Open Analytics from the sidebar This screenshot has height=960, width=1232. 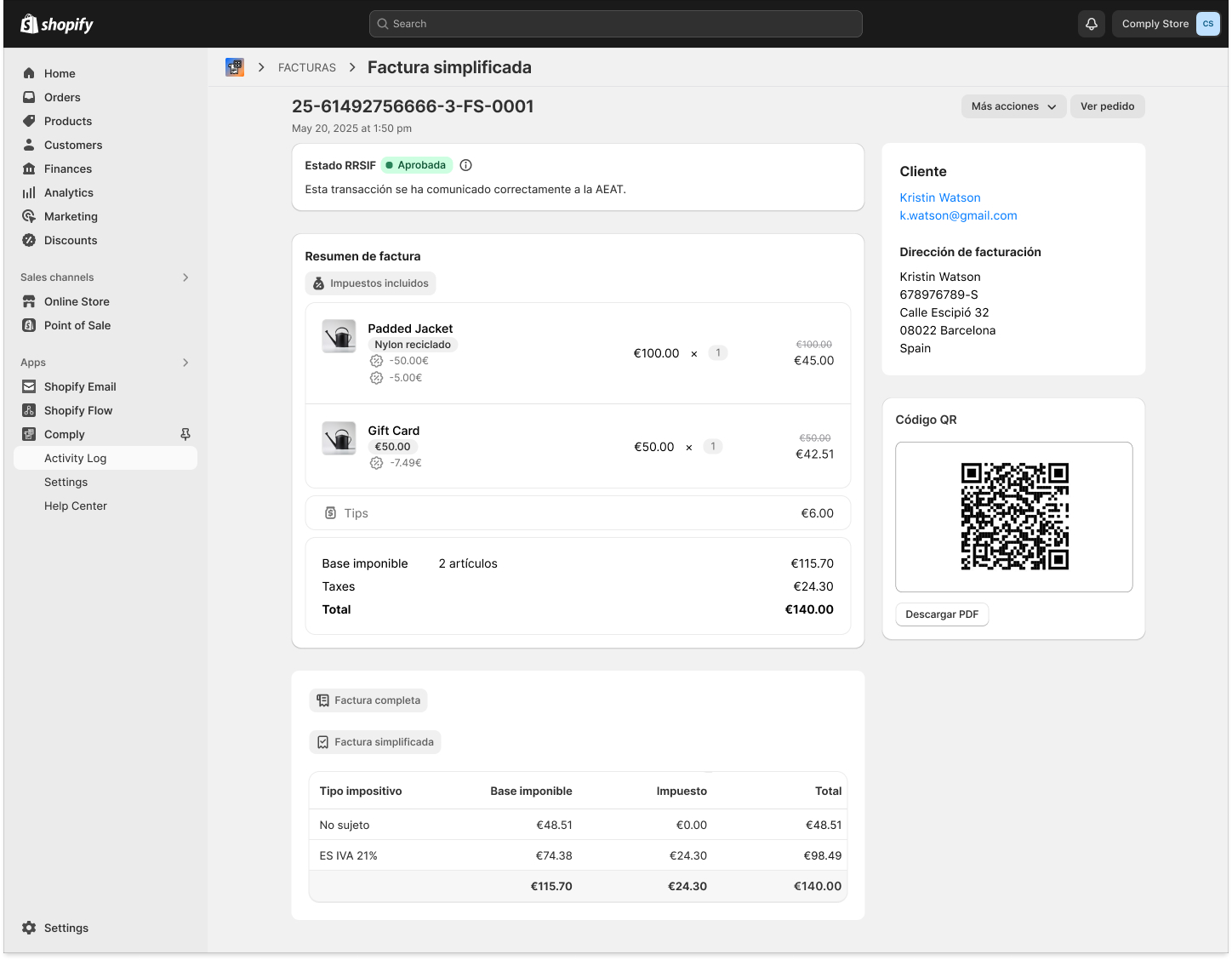click(x=68, y=193)
